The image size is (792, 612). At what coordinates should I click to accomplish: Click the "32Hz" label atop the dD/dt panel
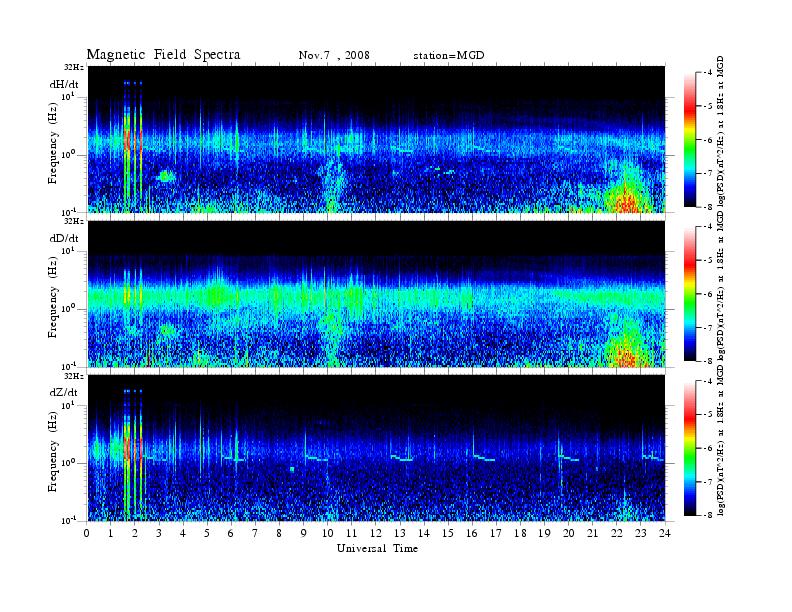(74, 221)
